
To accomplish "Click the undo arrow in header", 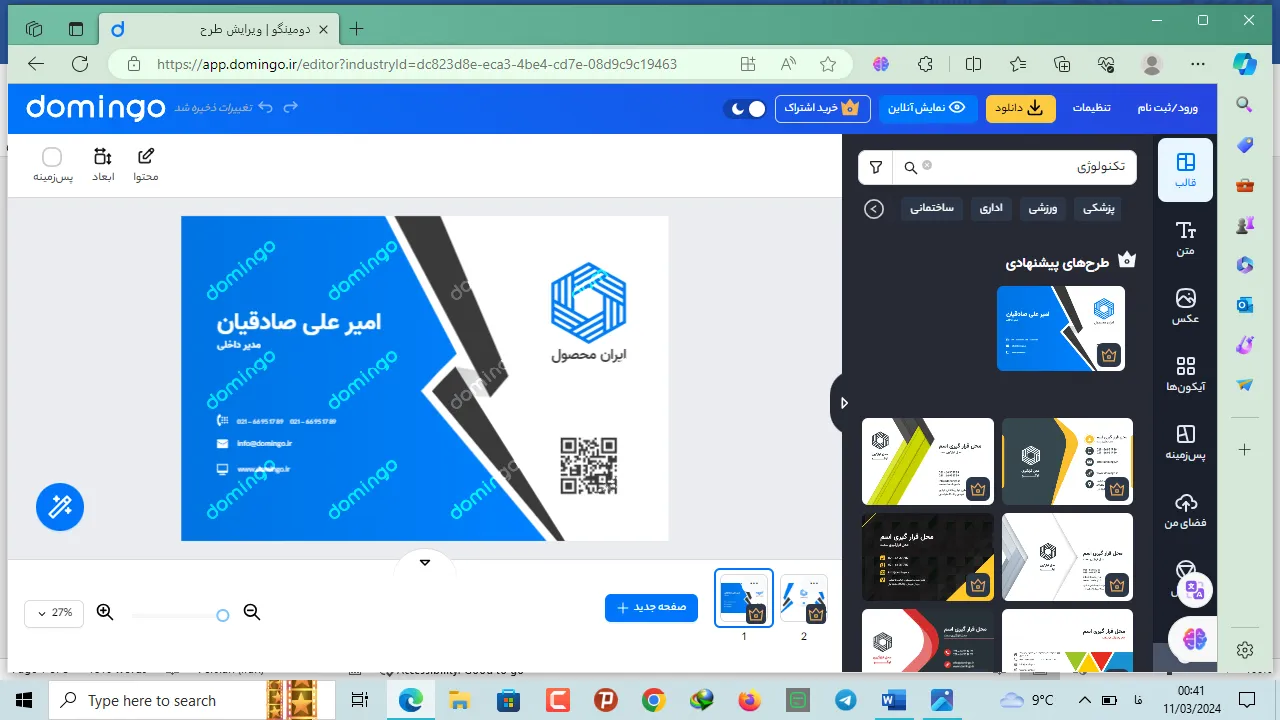I will tap(265, 107).
